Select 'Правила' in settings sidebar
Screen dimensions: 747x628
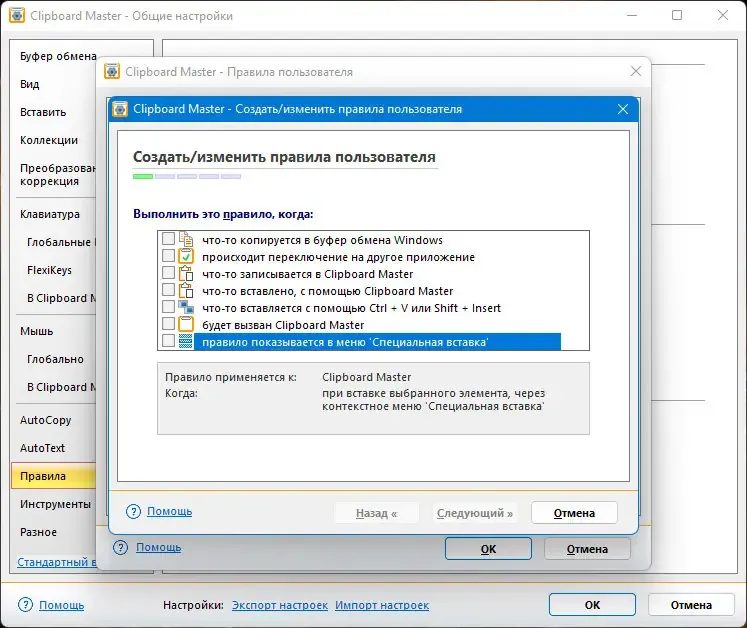tap(53, 476)
